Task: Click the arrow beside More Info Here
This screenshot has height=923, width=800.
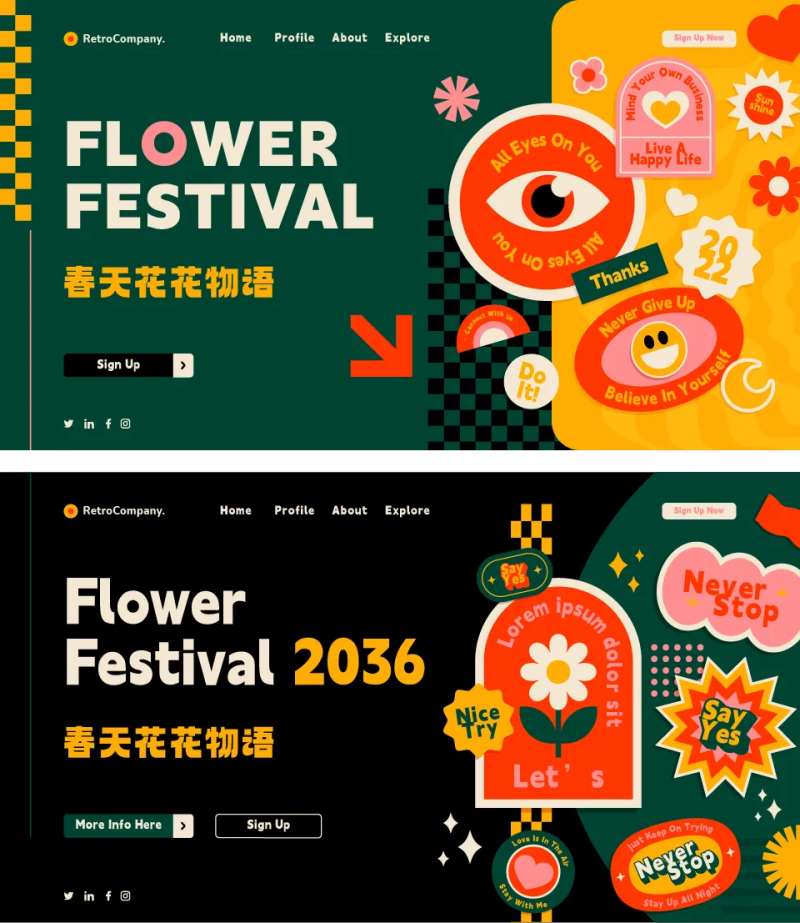Action: click(183, 826)
